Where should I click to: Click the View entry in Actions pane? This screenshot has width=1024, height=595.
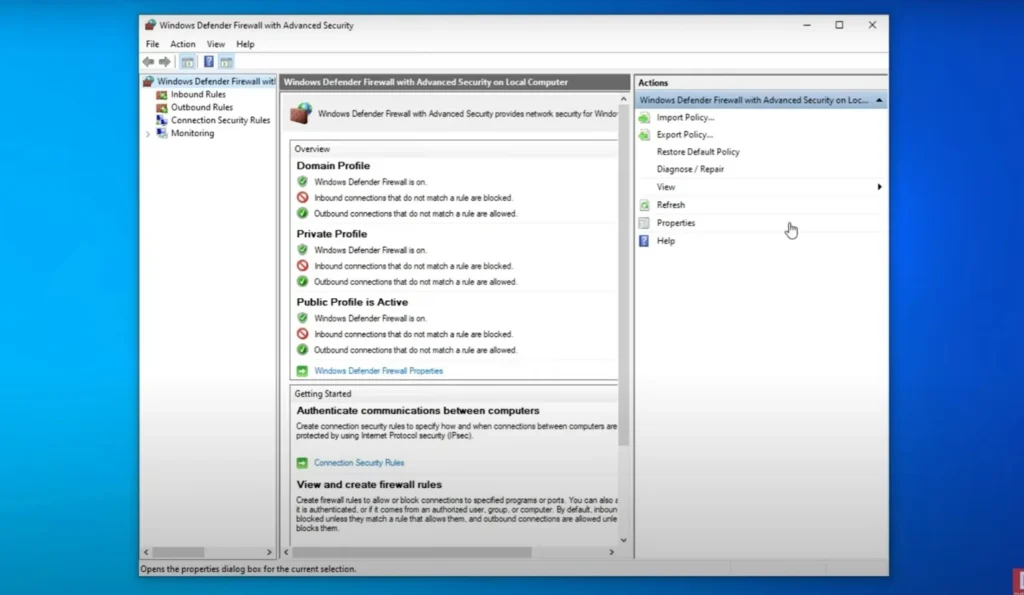[x=665, y=187]
